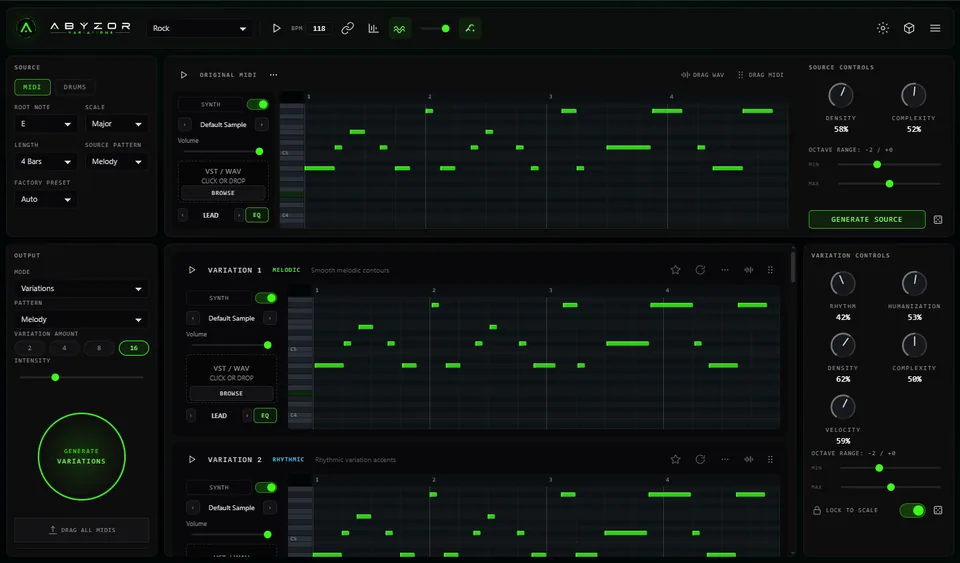Play Variation 2
Viewport: 960px width, 563px height.
[x=192, y=460]
